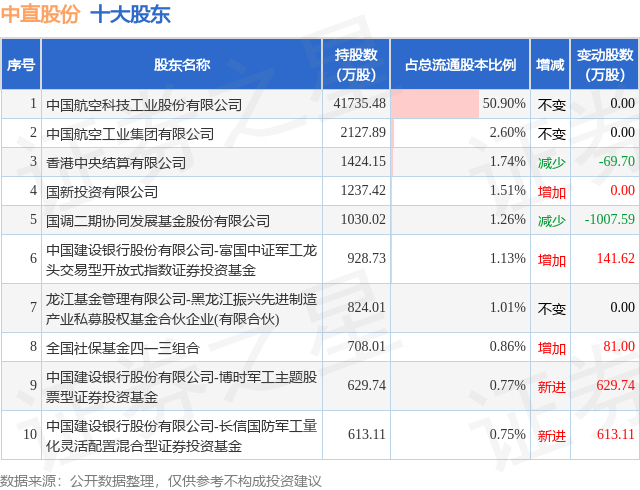Click the 数据来源 disclaimer footer text

(x=161, y=481)
